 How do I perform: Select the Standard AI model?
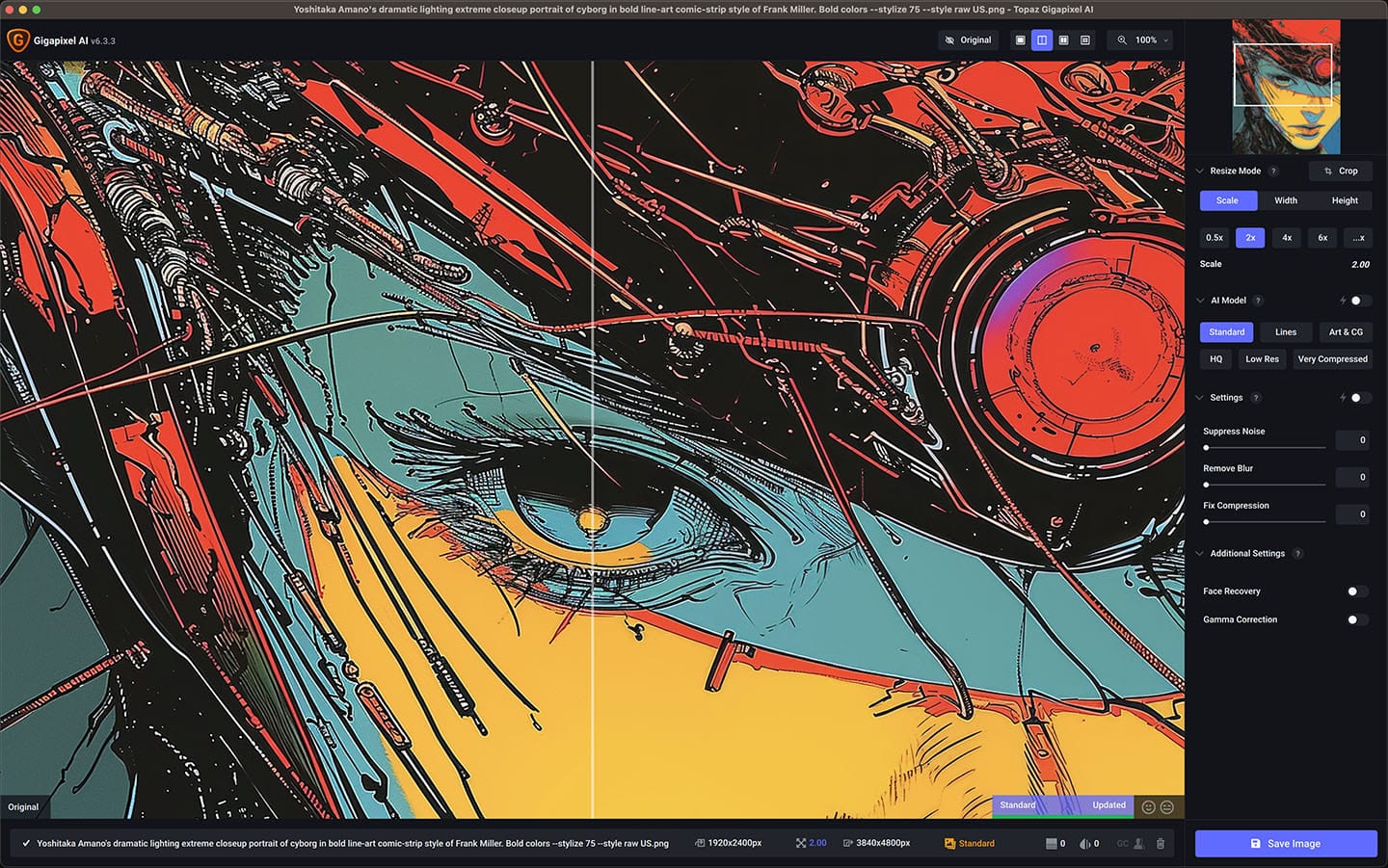1227,332
